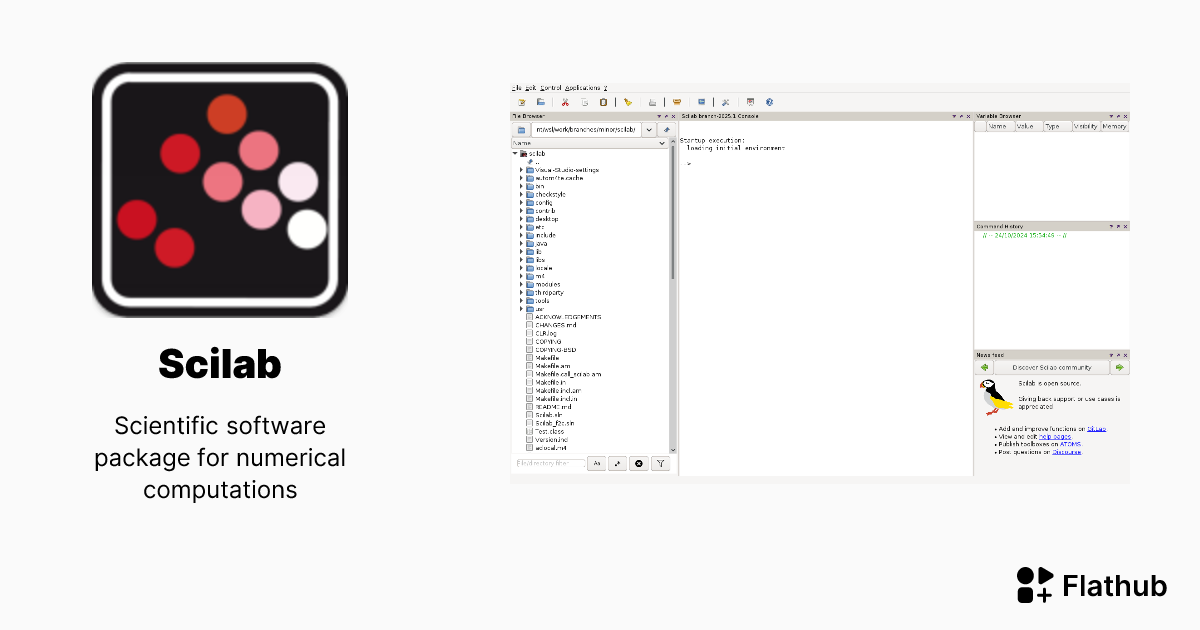Toggle the regular expression filter button
This screenshot has height=630, width=1200.
coord(617,463)
